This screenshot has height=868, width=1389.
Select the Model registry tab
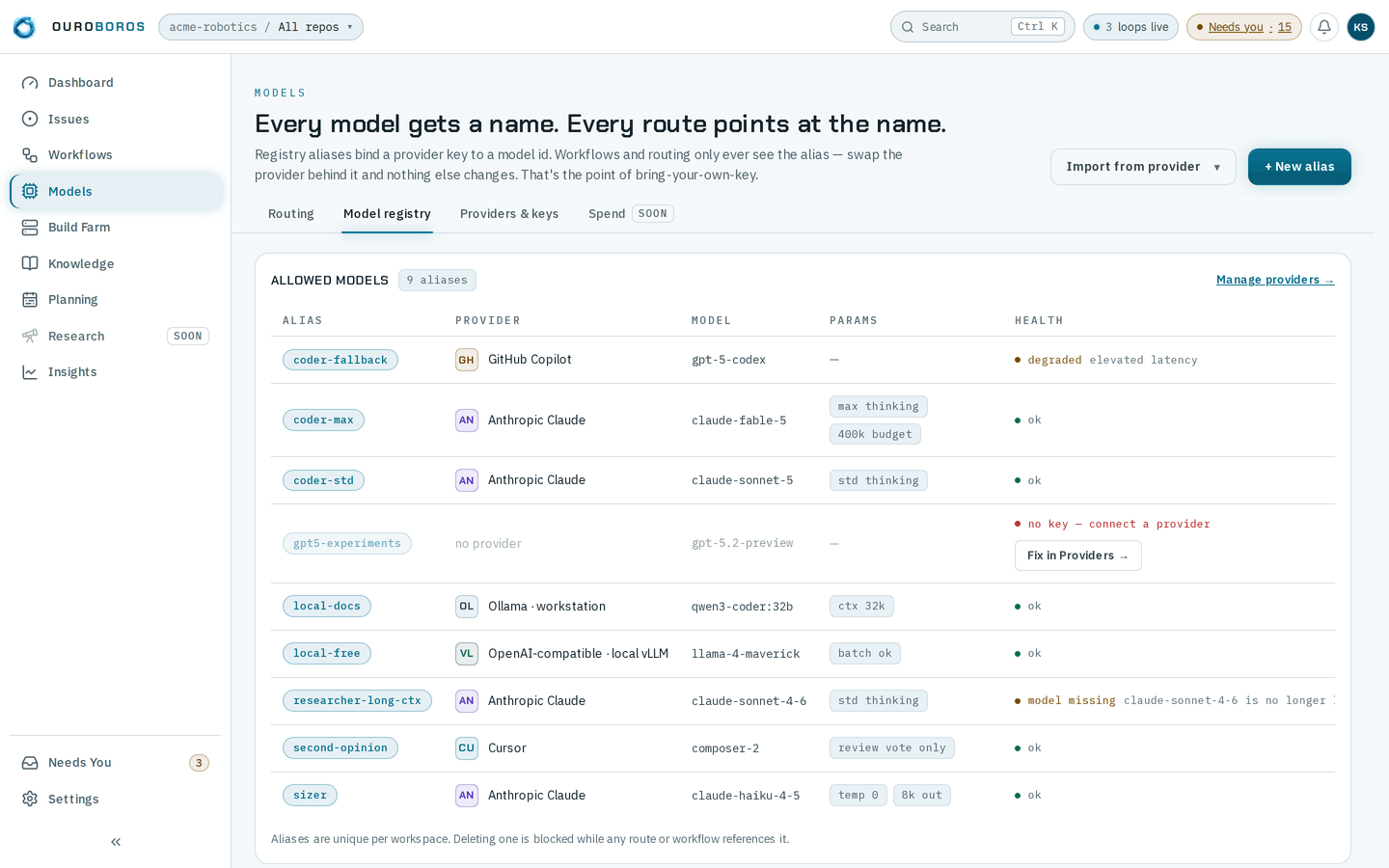[x=387, y=214]
